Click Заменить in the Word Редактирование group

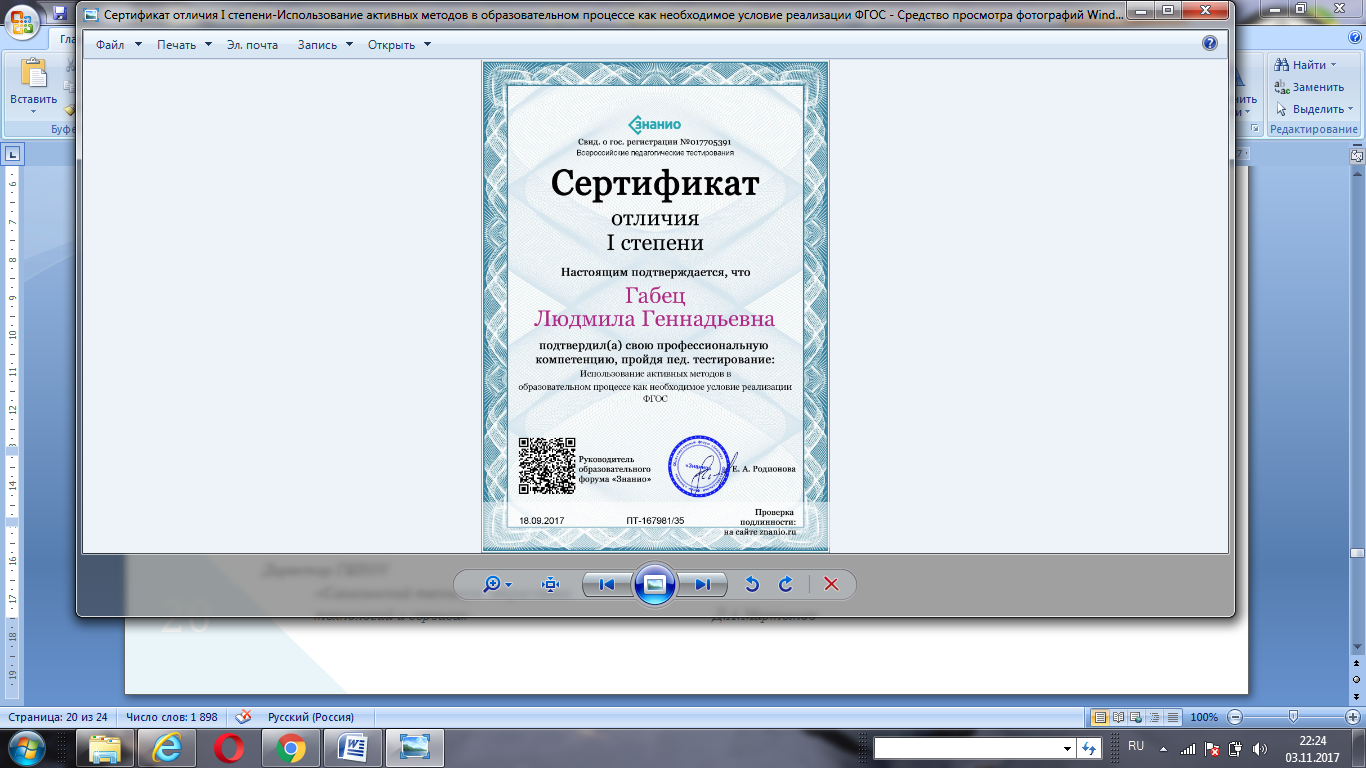pos(1310,87)
